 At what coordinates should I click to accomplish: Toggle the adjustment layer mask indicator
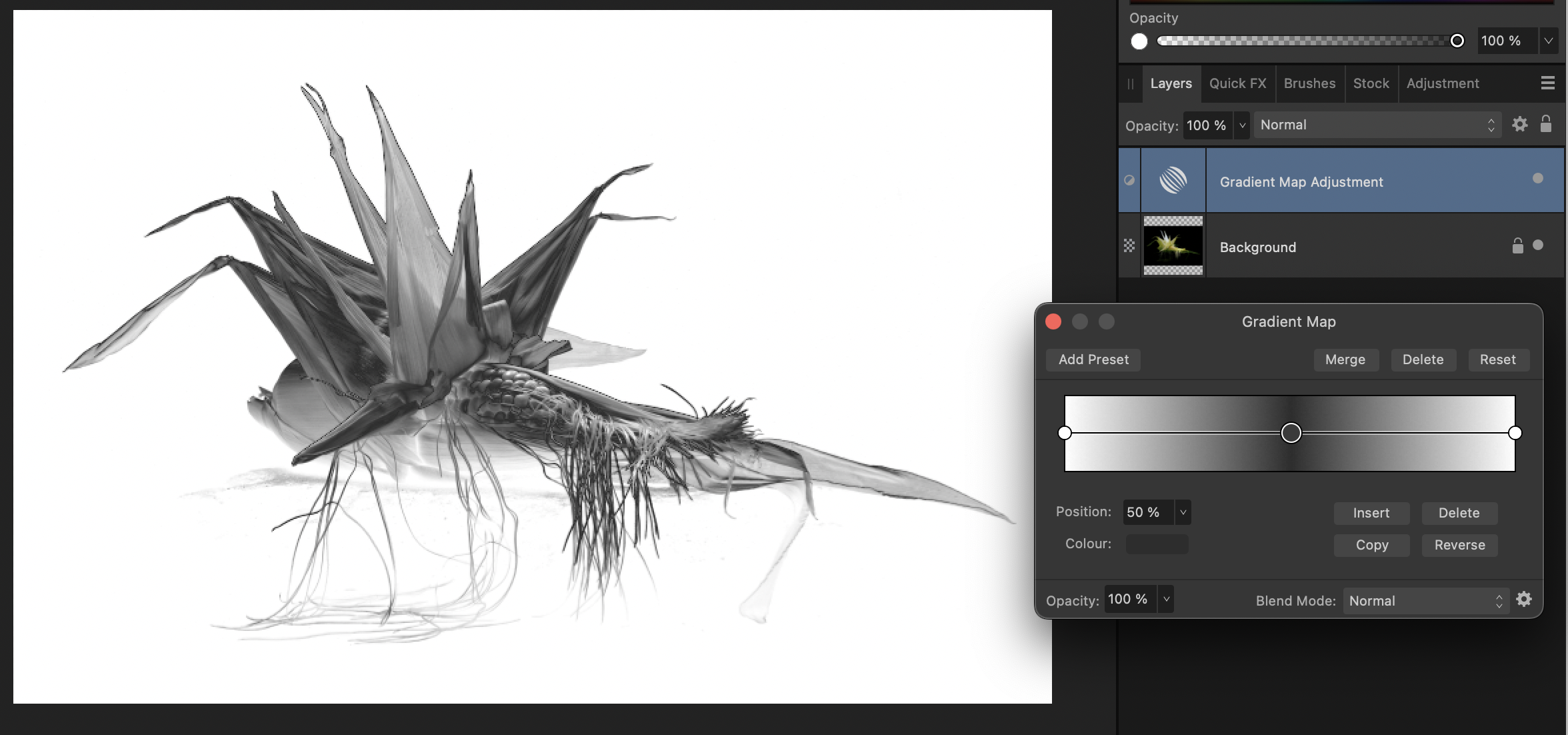coord(1129,180)
